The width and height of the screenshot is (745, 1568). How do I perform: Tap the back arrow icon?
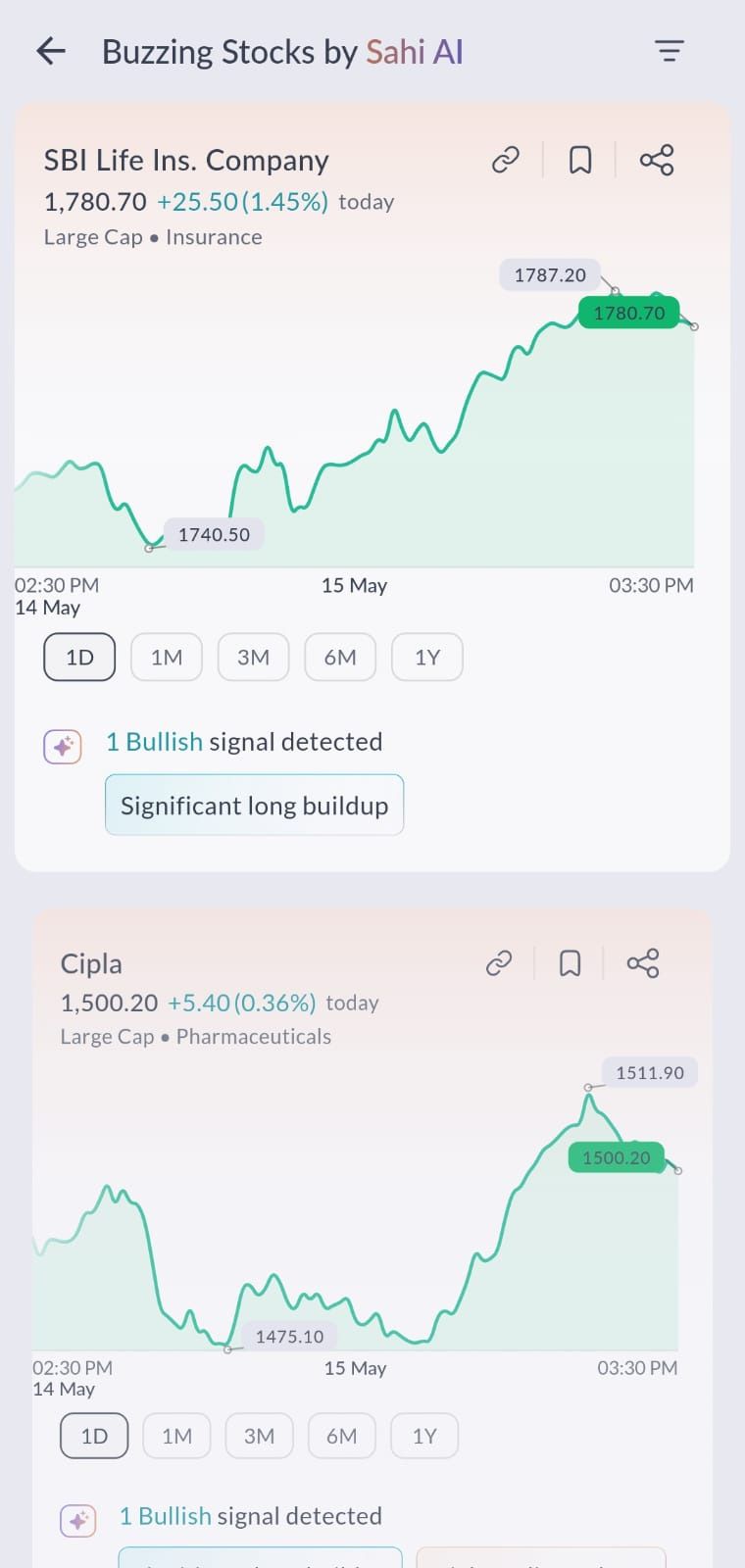tap(51, 51)
